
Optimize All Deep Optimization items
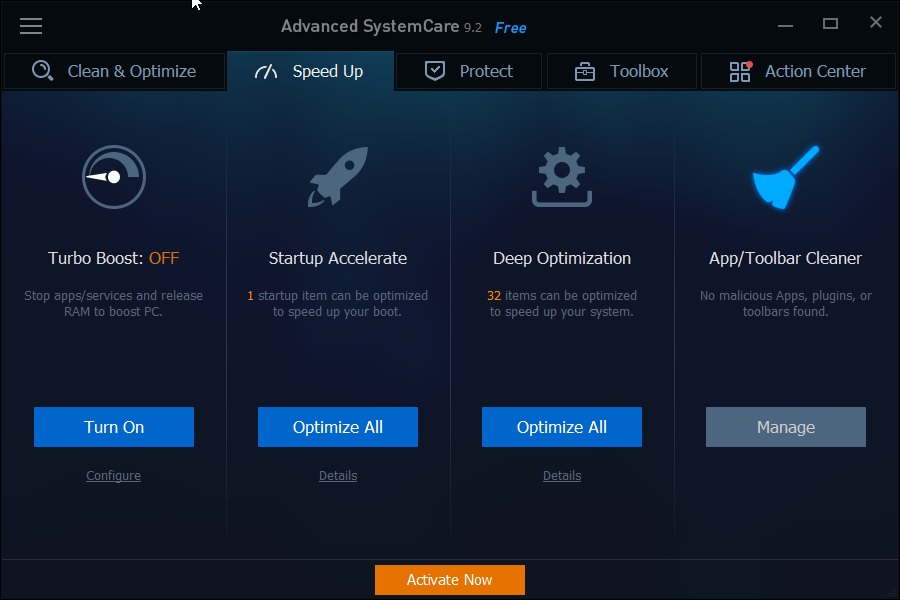[561, 427]
